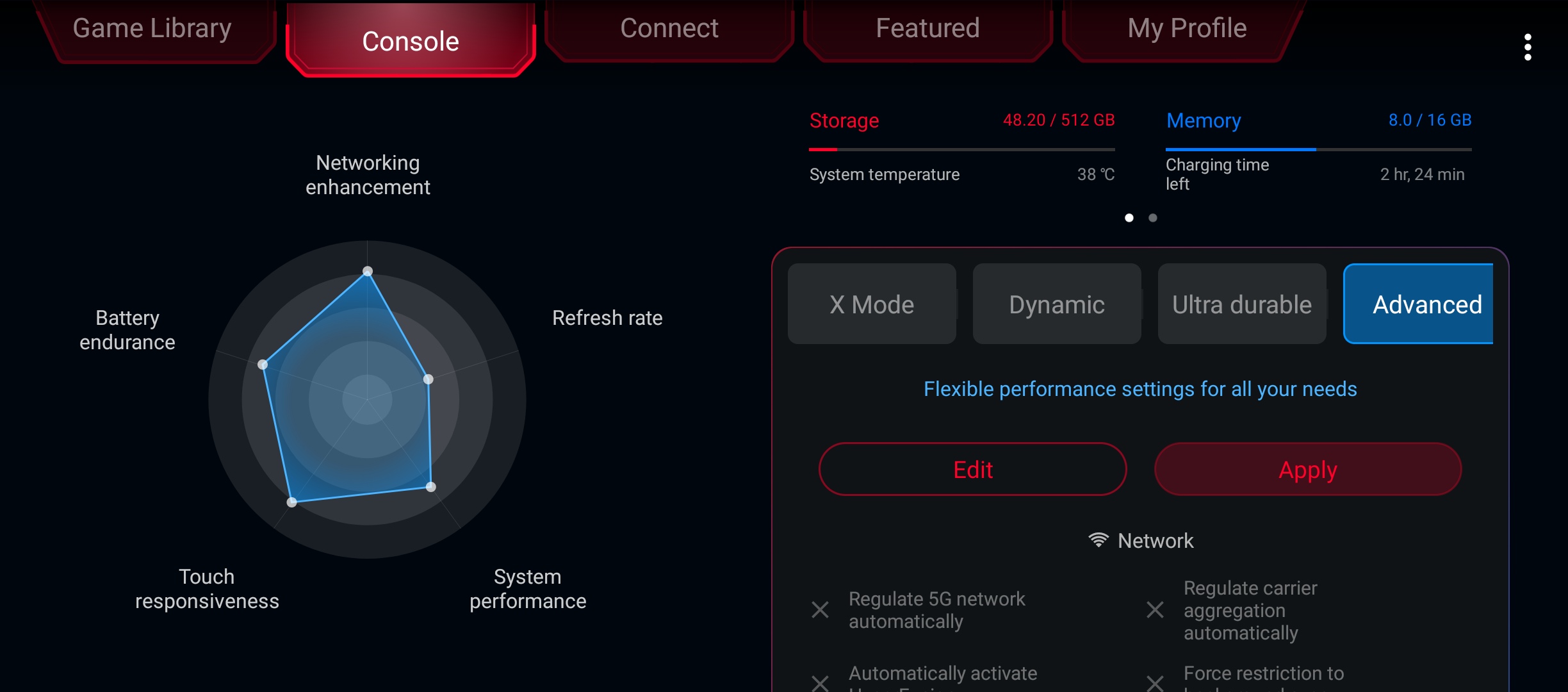Click X icon beside Regulate carrier aggregation

tap(1155, 609)
